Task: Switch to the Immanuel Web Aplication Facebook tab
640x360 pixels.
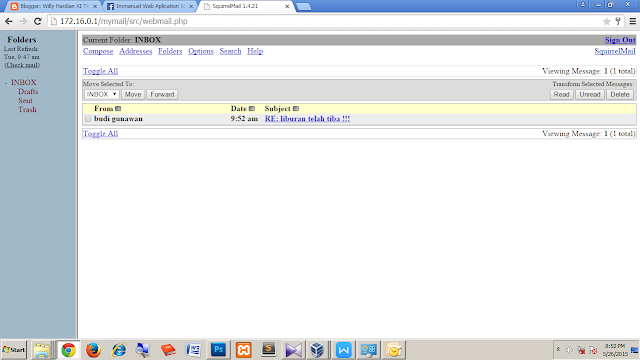Action: 149,6
